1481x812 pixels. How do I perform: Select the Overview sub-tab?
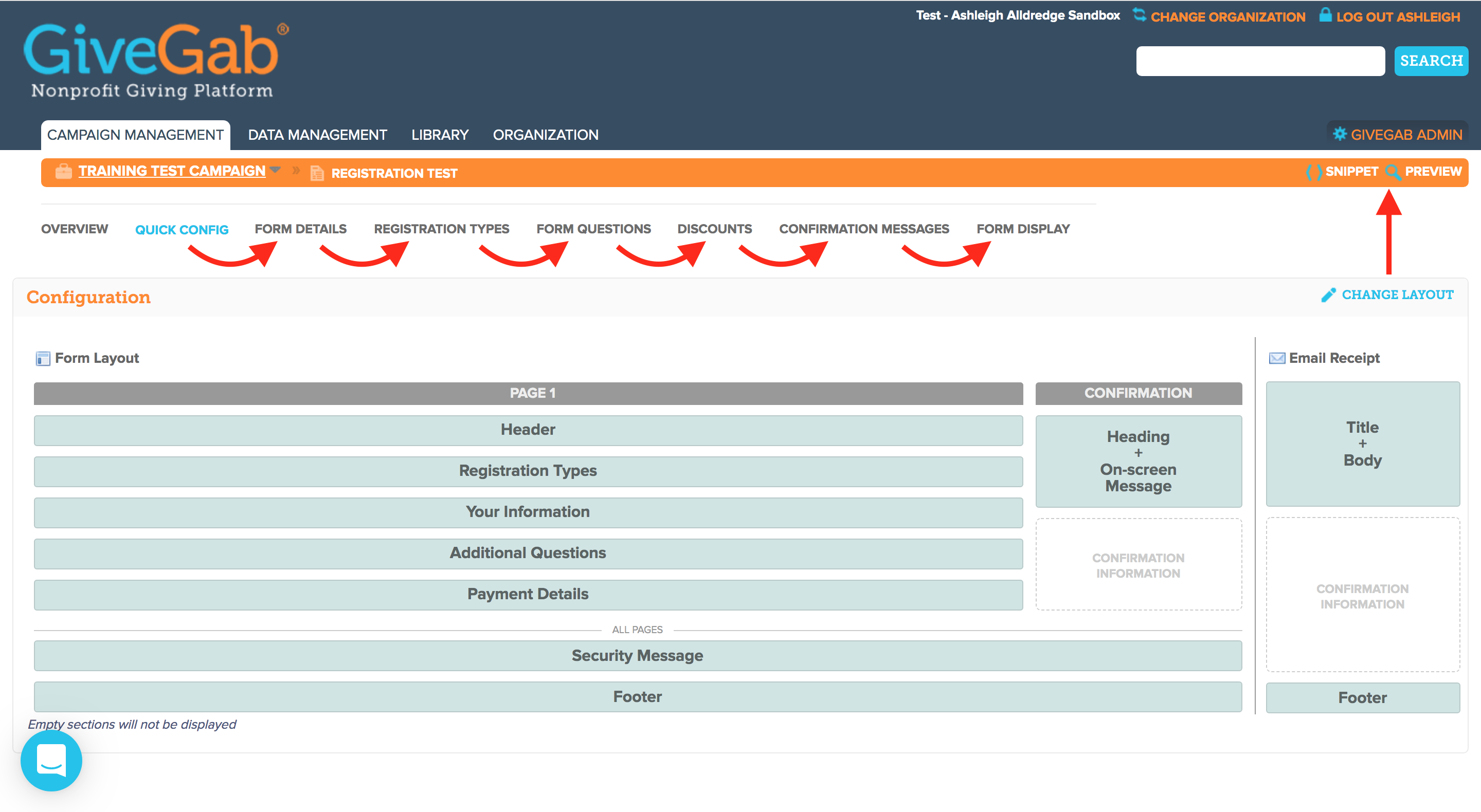click(x=74, y=229)
